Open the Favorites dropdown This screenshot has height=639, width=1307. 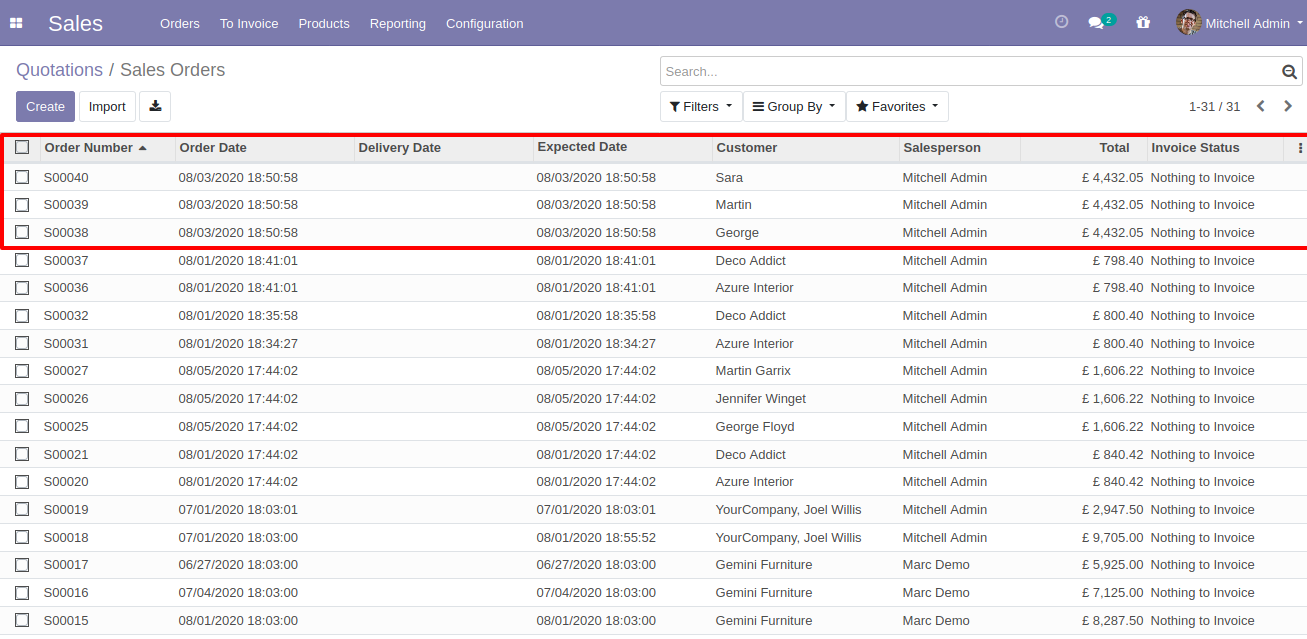click(897, 107)
